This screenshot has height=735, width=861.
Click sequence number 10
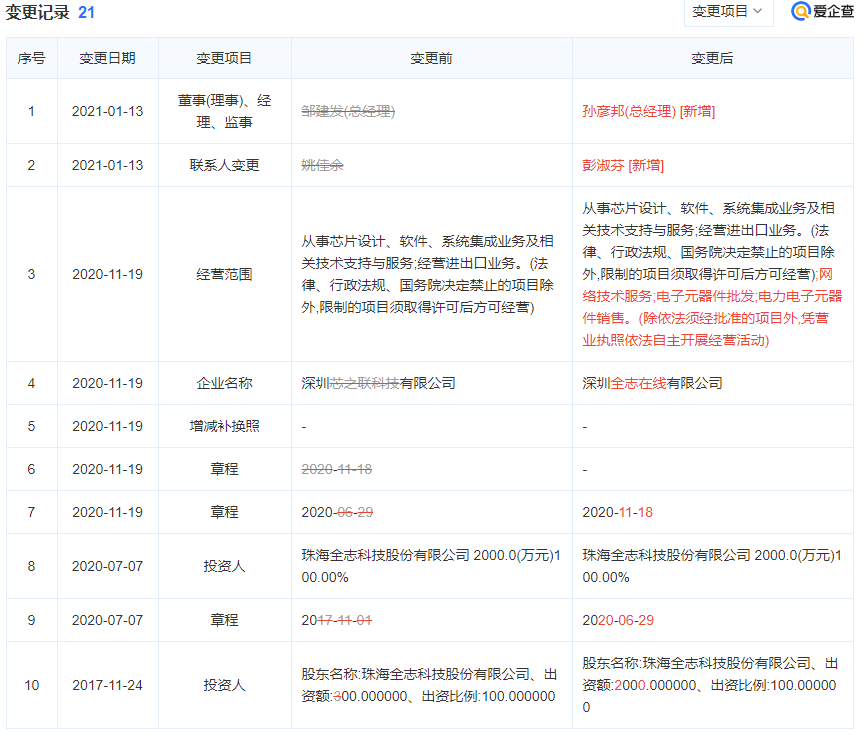31,685
